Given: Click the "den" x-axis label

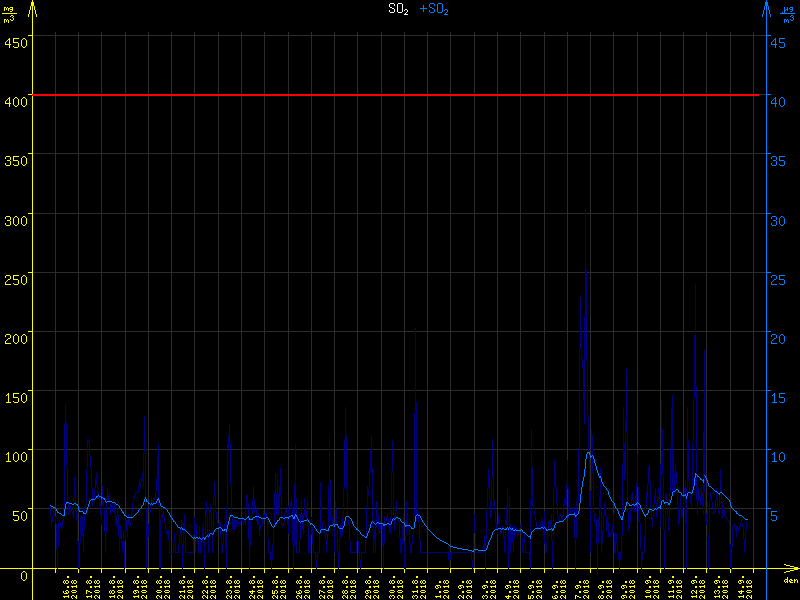Looking at the screenshot, I should [x=789, y=580].
